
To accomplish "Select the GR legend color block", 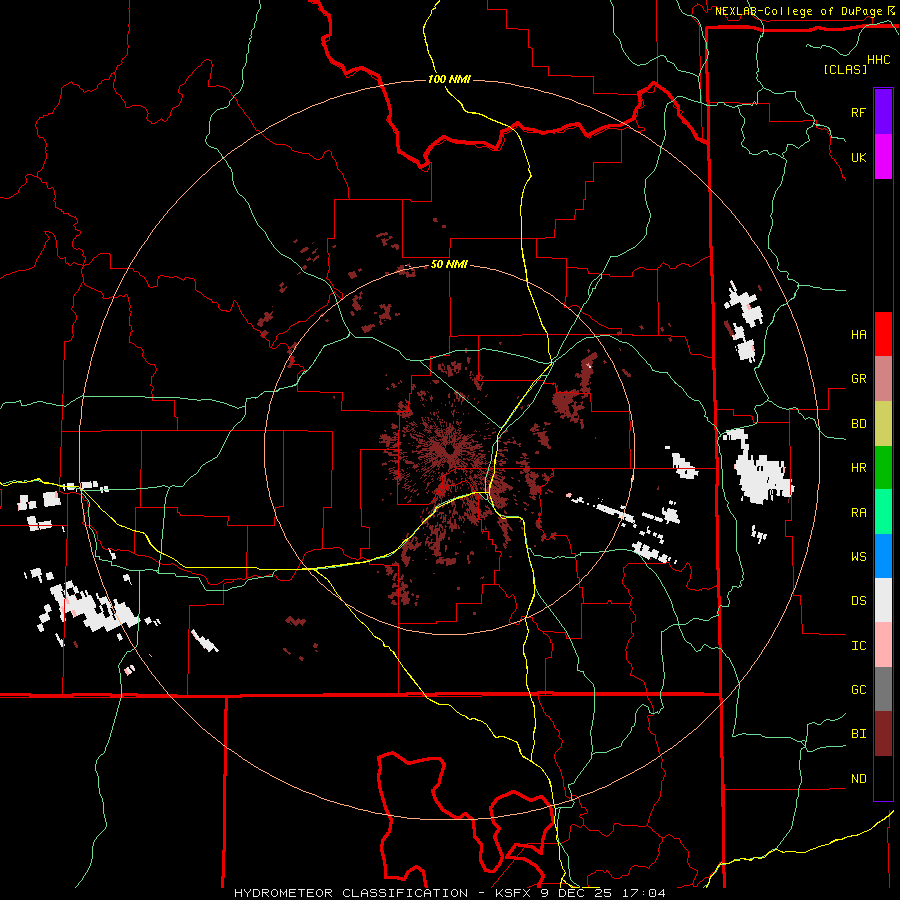I will pos(883,379).
